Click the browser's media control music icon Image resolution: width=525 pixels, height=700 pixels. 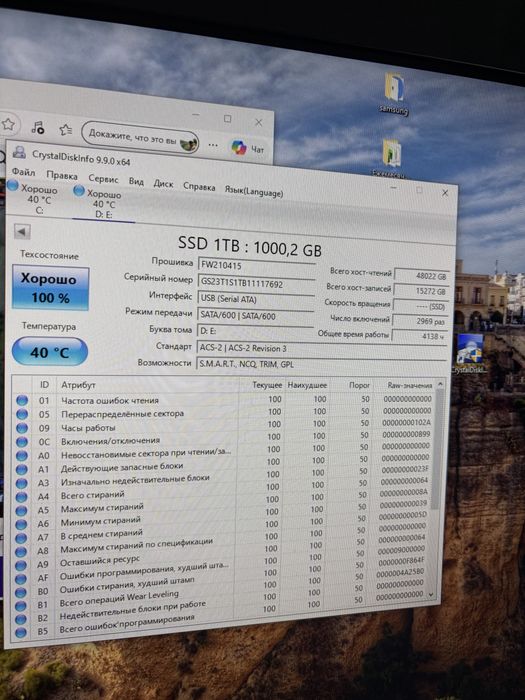point(38,128)
